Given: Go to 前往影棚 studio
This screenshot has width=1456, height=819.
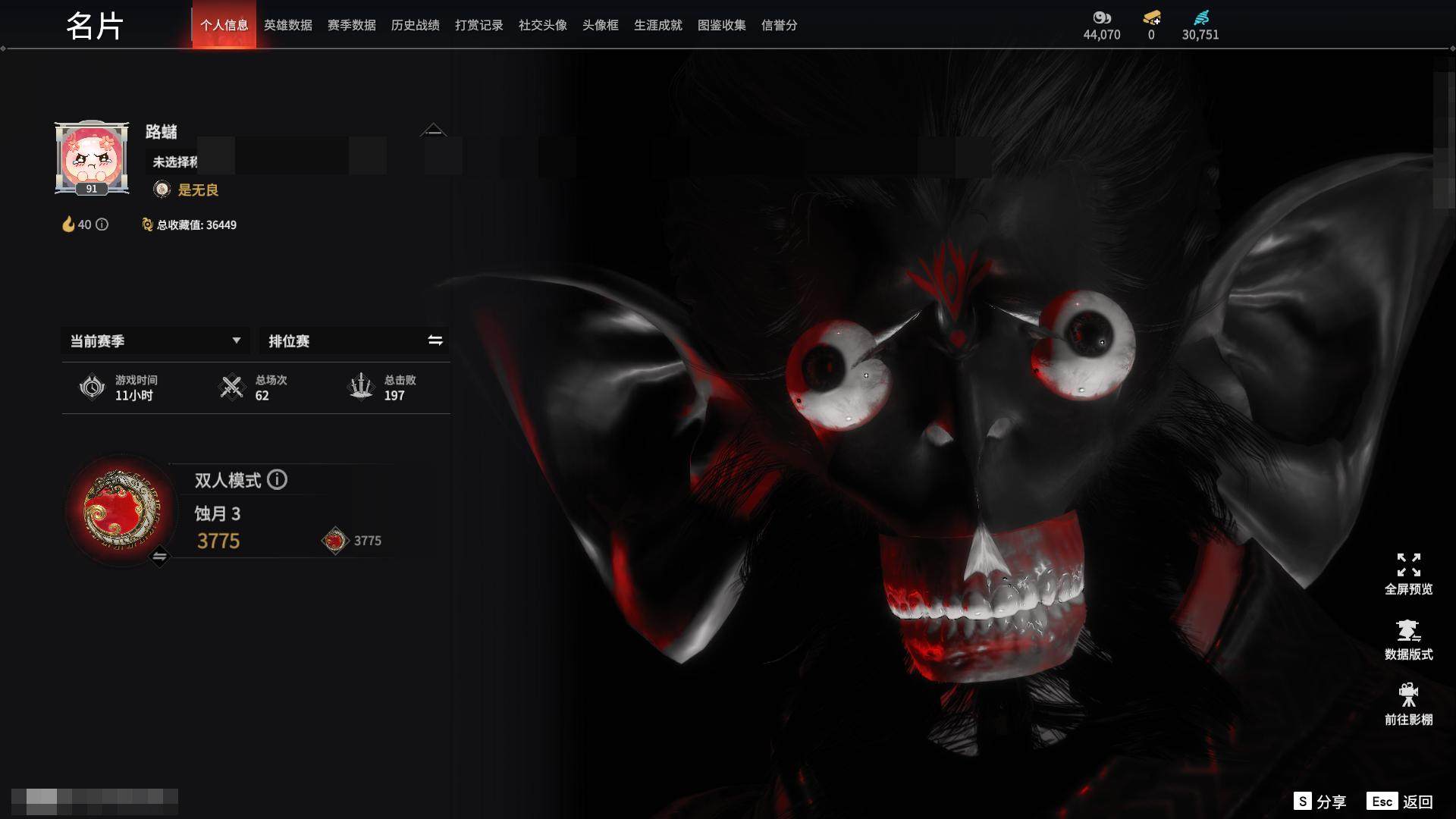Looking at the screenshot, I should point(1408,704).
